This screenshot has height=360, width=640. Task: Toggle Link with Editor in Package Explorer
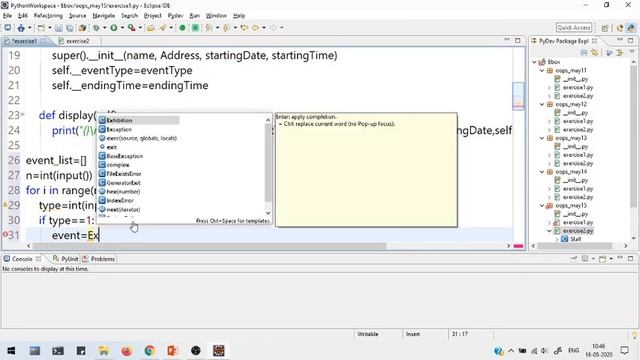point(595,53)
